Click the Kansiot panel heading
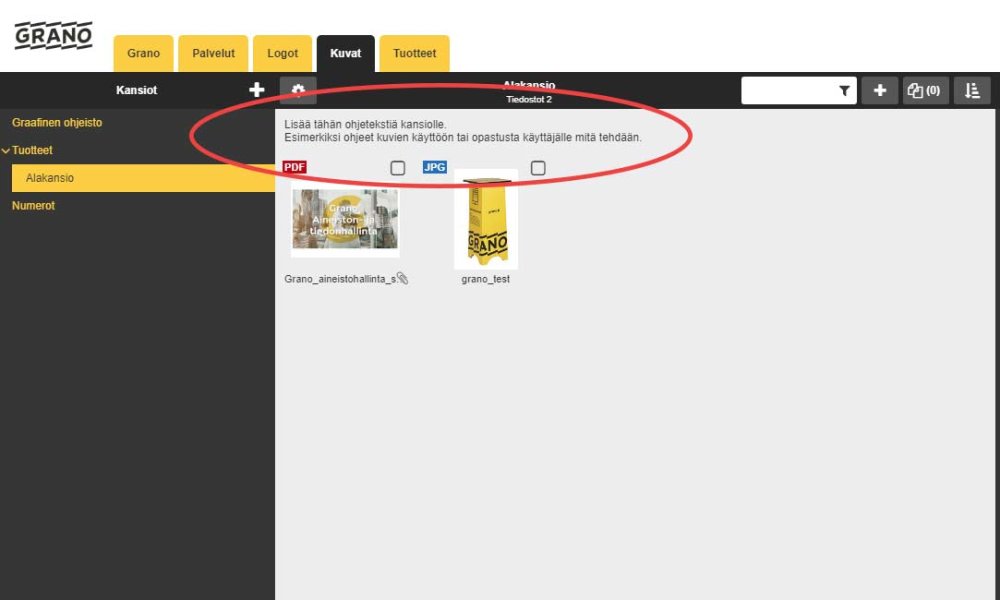1000x600 pixels. coord(136,90)
